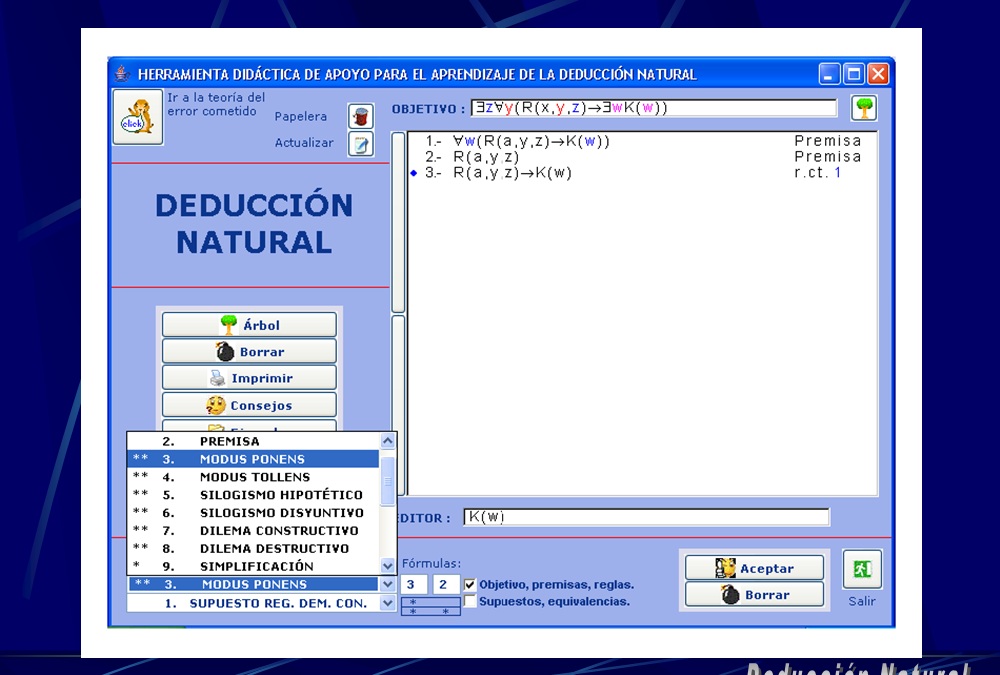The image size is (1000, 675).
Task: Click the Aceptar button
Action: click(x=754, y=568)
